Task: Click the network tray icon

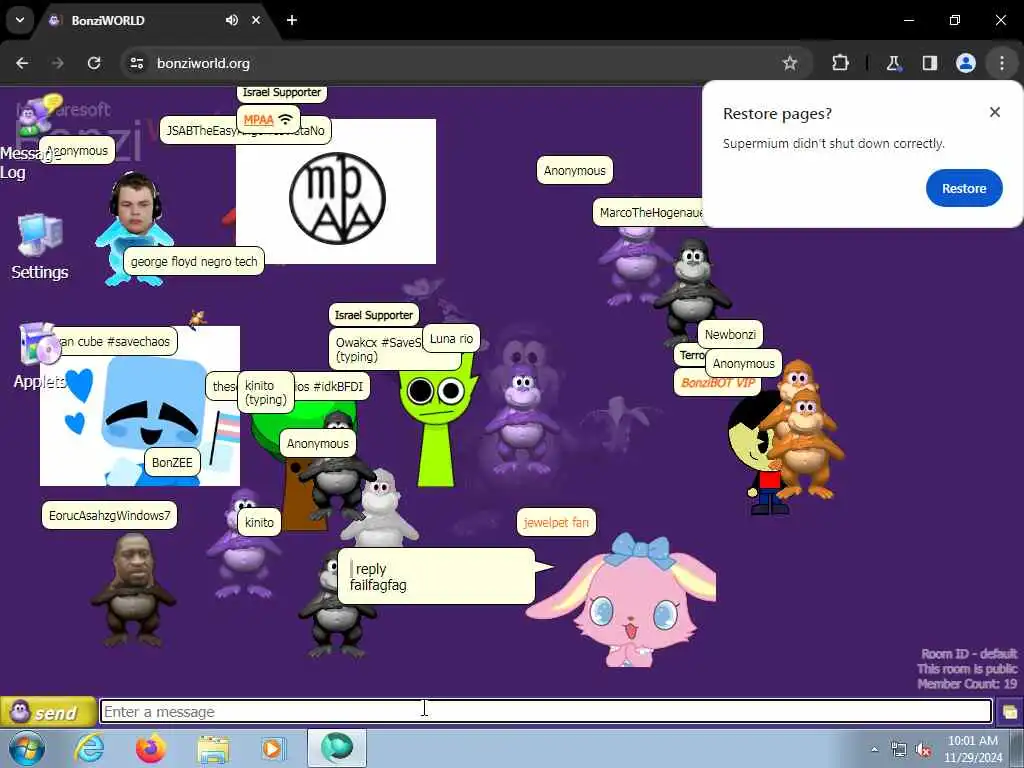Action: click(899, 750)
